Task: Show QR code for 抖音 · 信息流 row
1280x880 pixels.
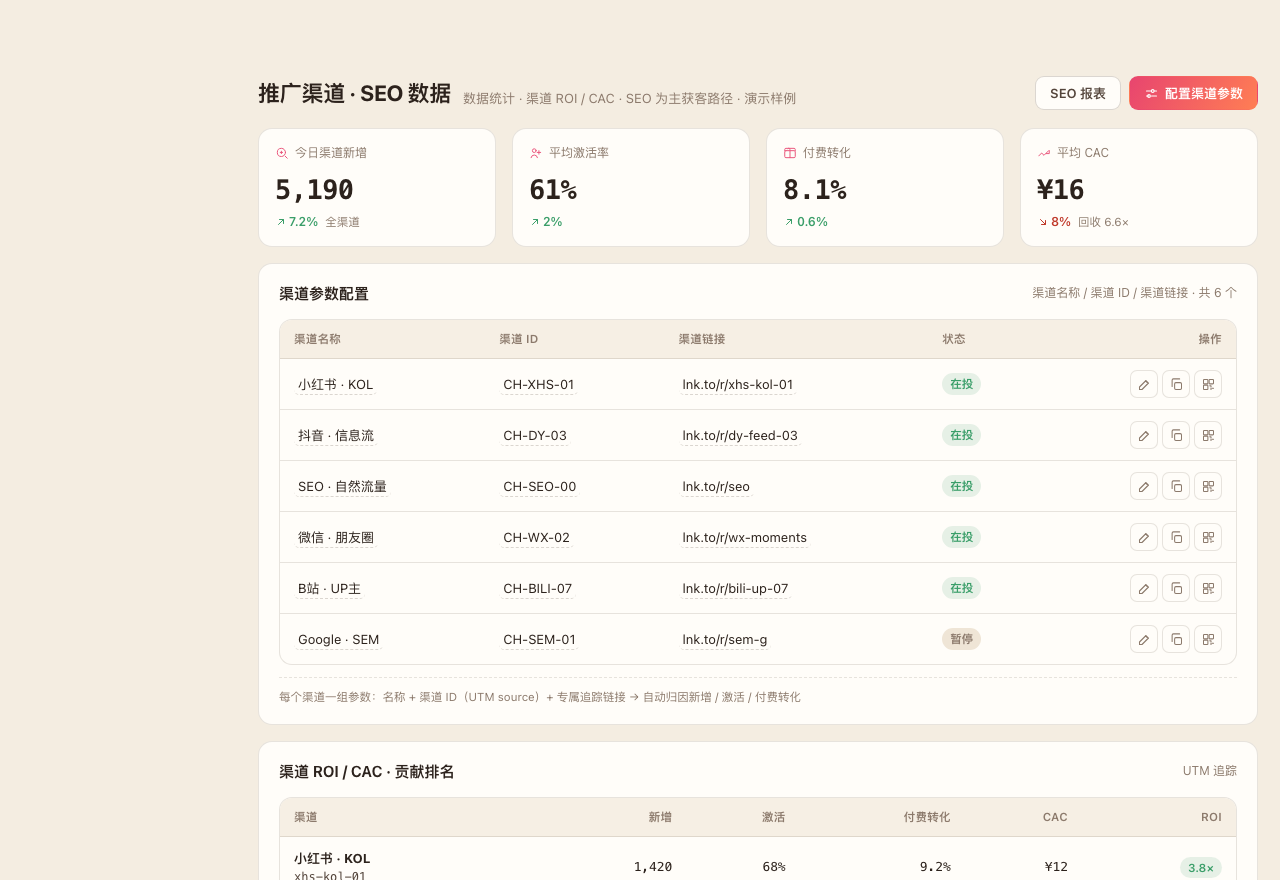Action: coord(1208,435)
